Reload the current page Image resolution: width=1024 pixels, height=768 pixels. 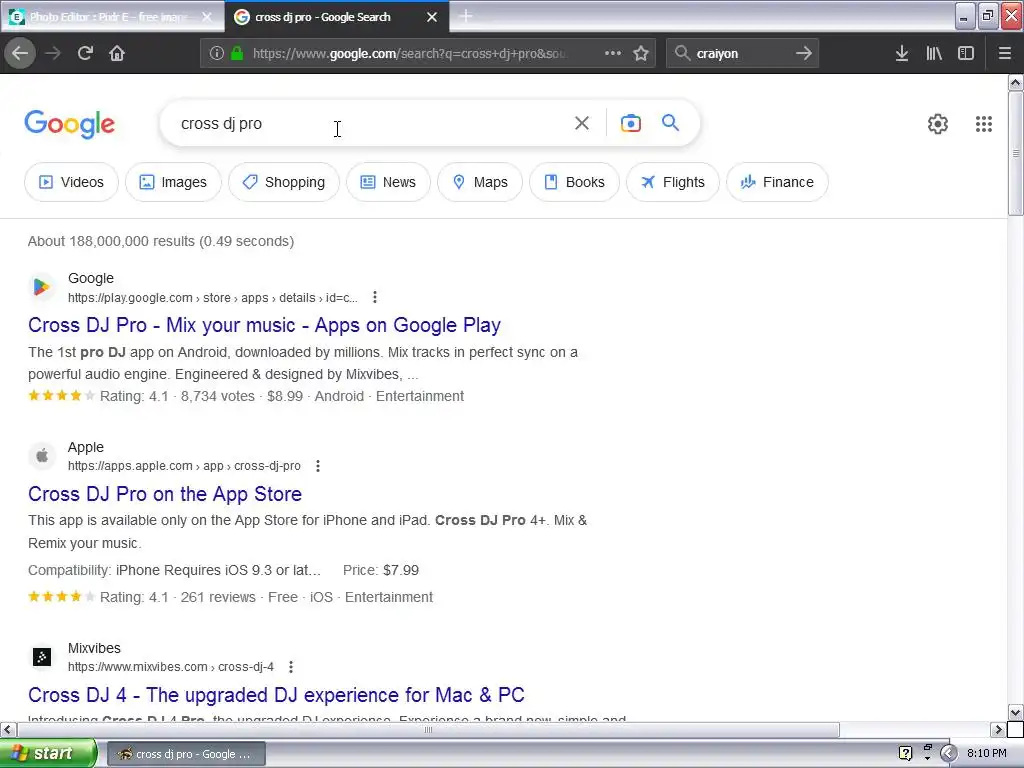[x=85, y=53]
